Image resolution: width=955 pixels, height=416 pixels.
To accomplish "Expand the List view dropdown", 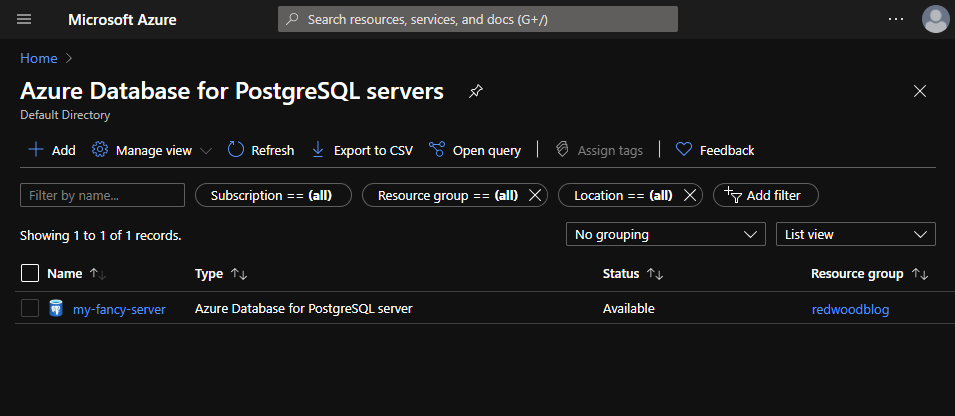I will pyautogui.click(x=856, y=234).
